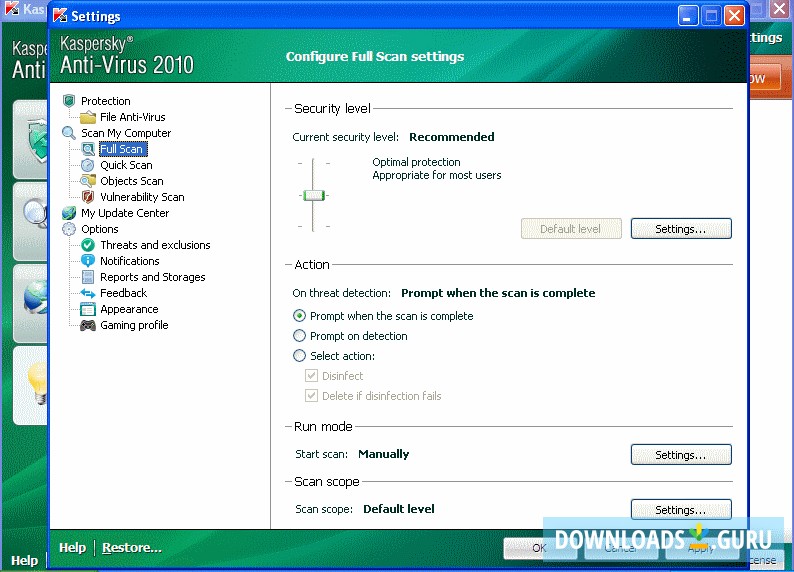Click the Threats and exclusions checkmark icon
Image resolution: width=794 pixels, height=572 pixels.
(88, 245)
